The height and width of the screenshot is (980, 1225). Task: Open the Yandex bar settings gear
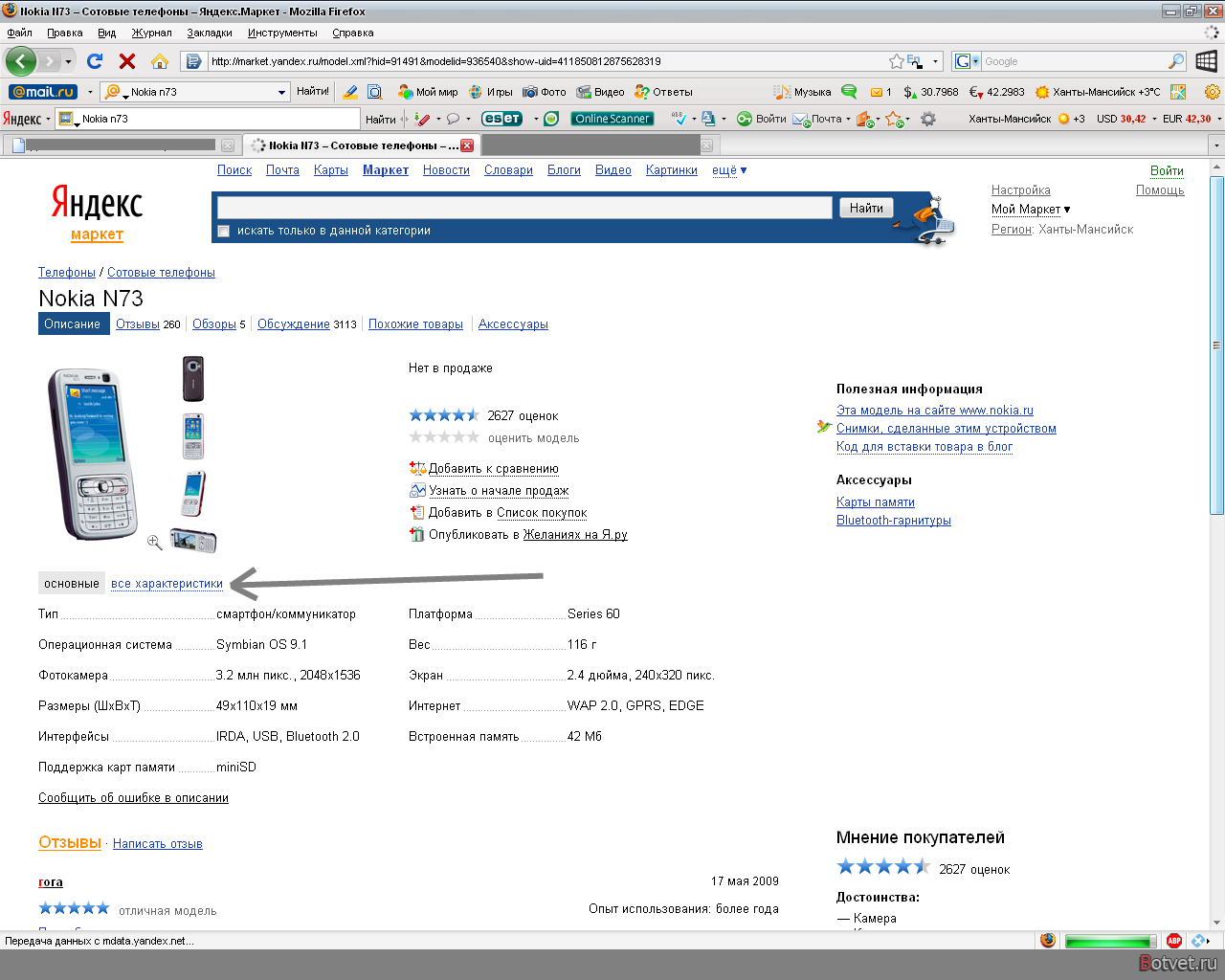tap(927, 119)
